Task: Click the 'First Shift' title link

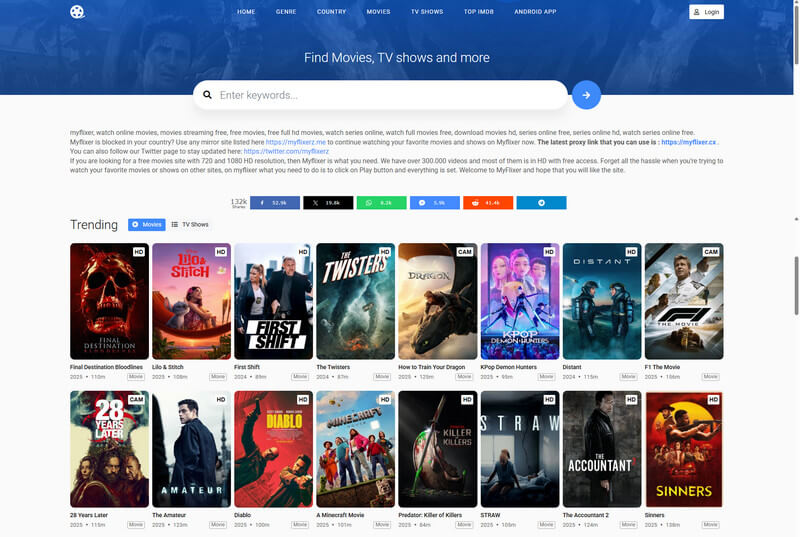Action: (x=247, y=367)
